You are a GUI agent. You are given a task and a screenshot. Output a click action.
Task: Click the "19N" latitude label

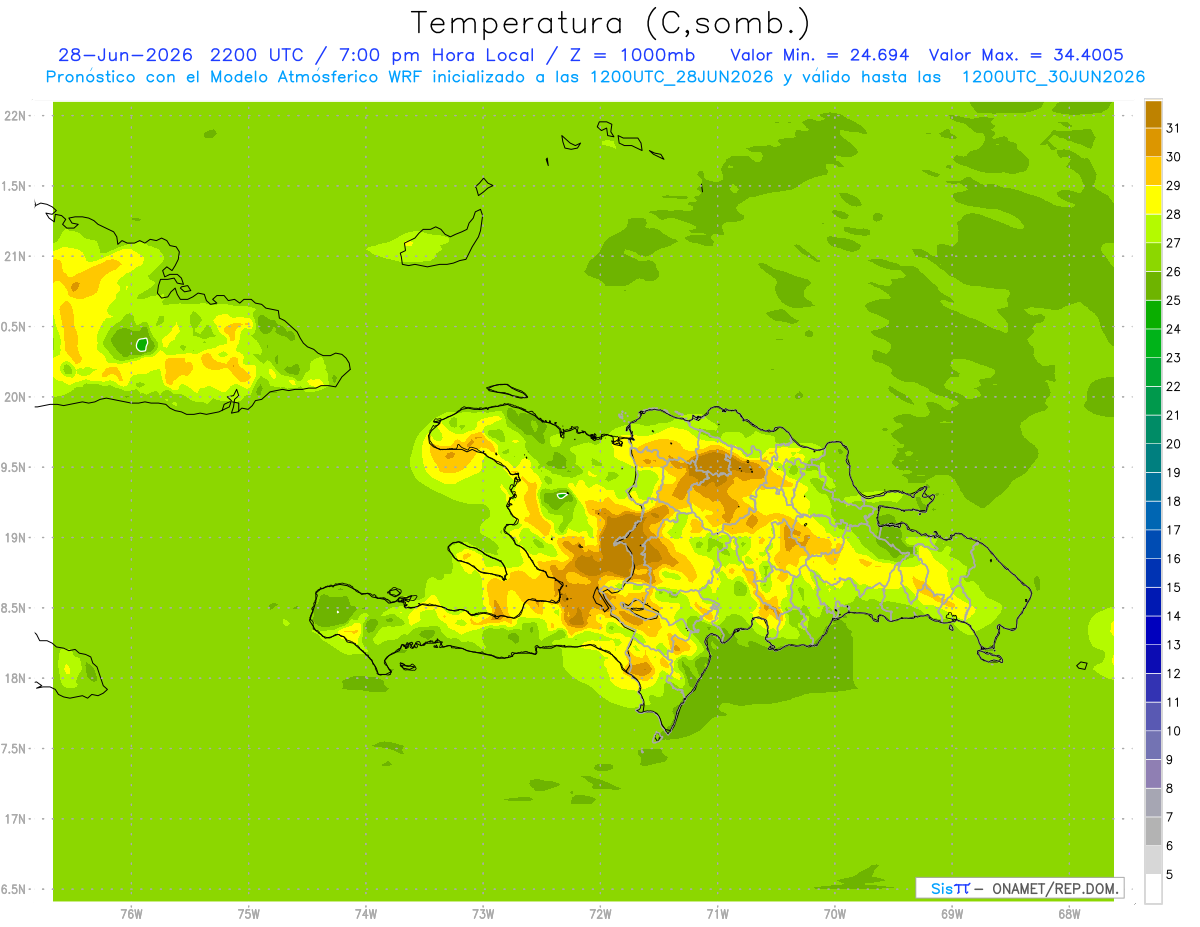15,537
